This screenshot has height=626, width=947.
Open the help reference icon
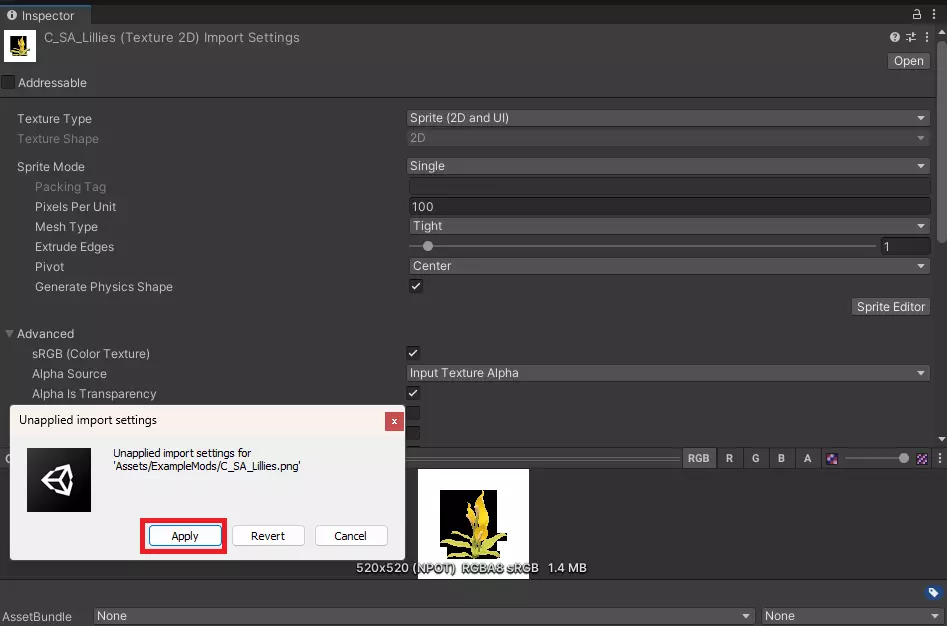[x=894, y=37]
